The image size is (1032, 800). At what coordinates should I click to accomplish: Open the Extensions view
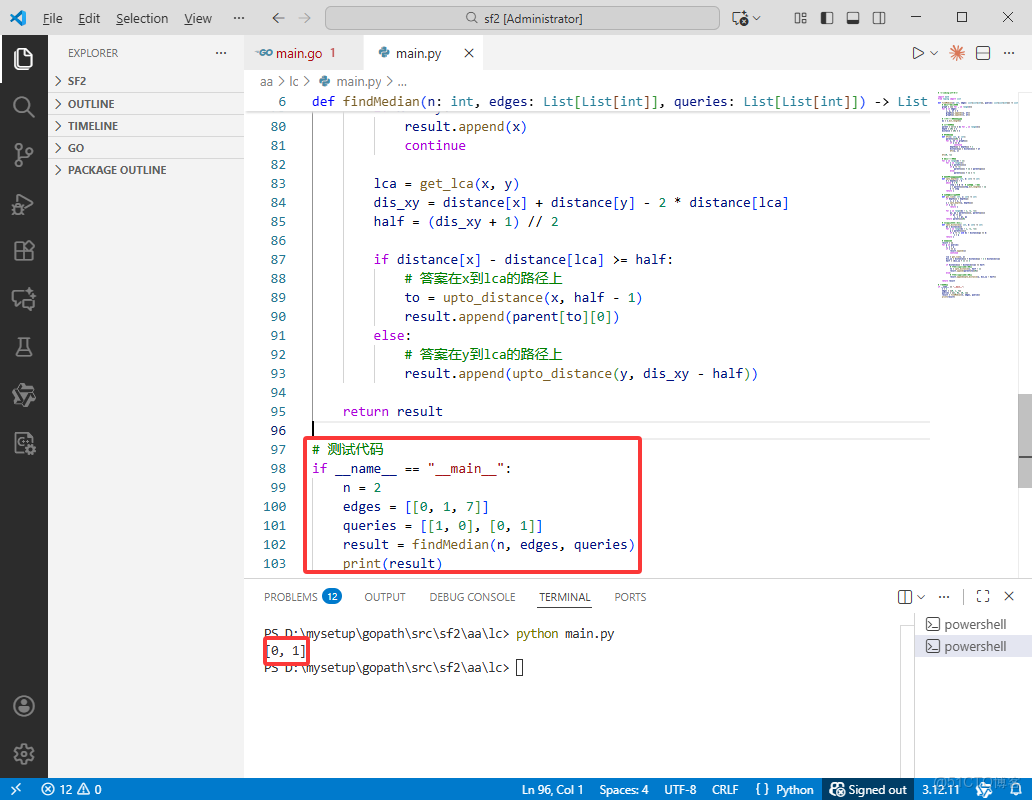(24, 251)
